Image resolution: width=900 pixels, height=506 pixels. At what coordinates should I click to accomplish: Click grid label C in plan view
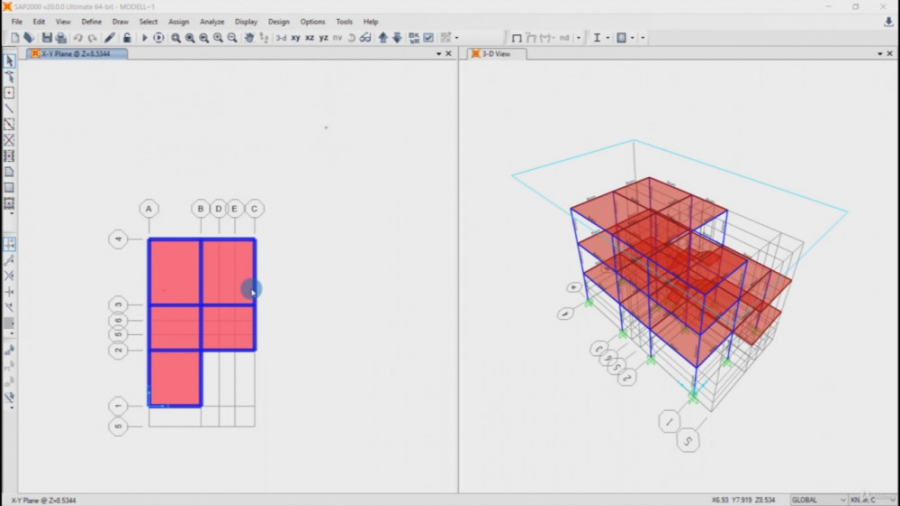point(254,209)
